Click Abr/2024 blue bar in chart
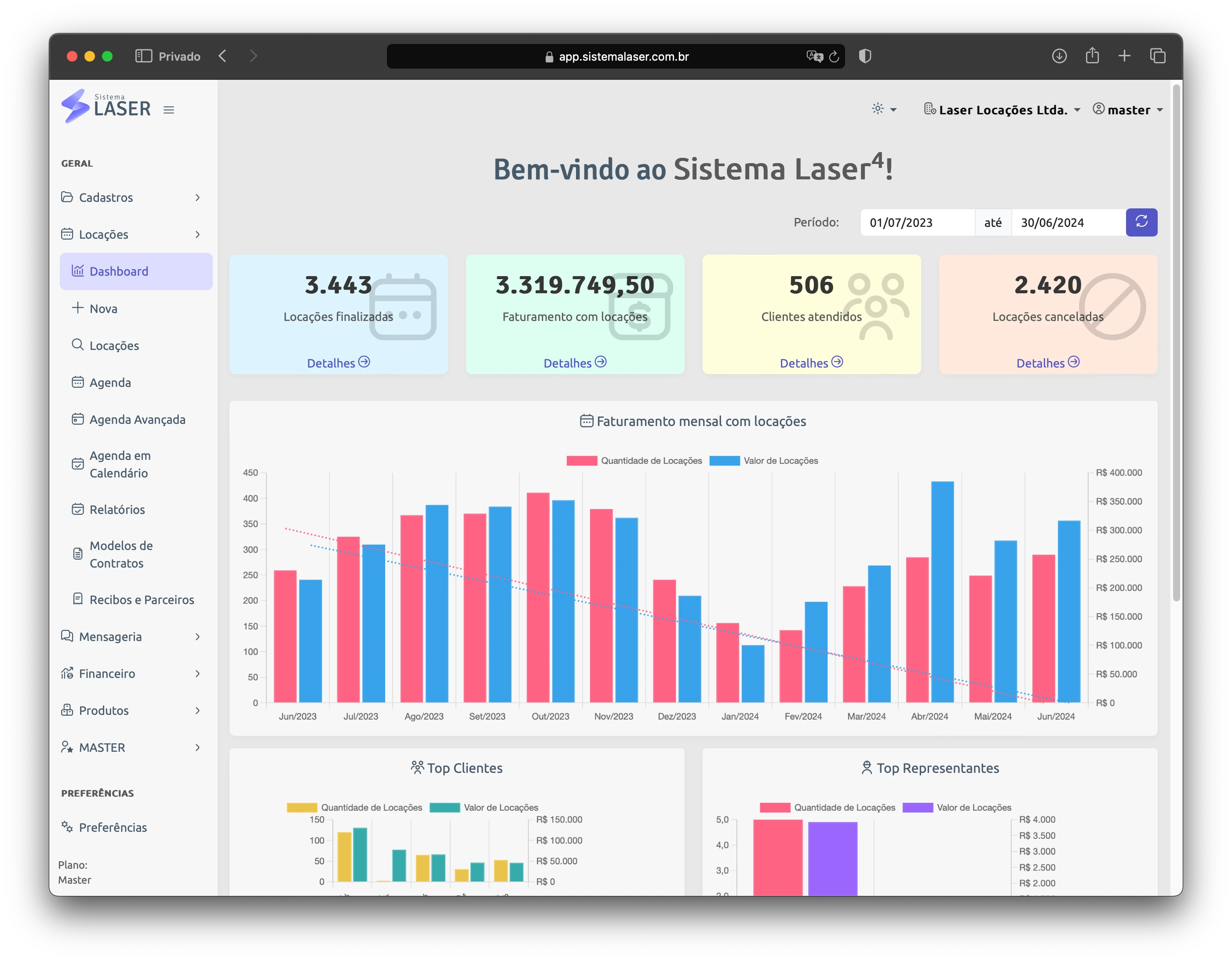The image size is (1232, 961). (x=942, y=592)
